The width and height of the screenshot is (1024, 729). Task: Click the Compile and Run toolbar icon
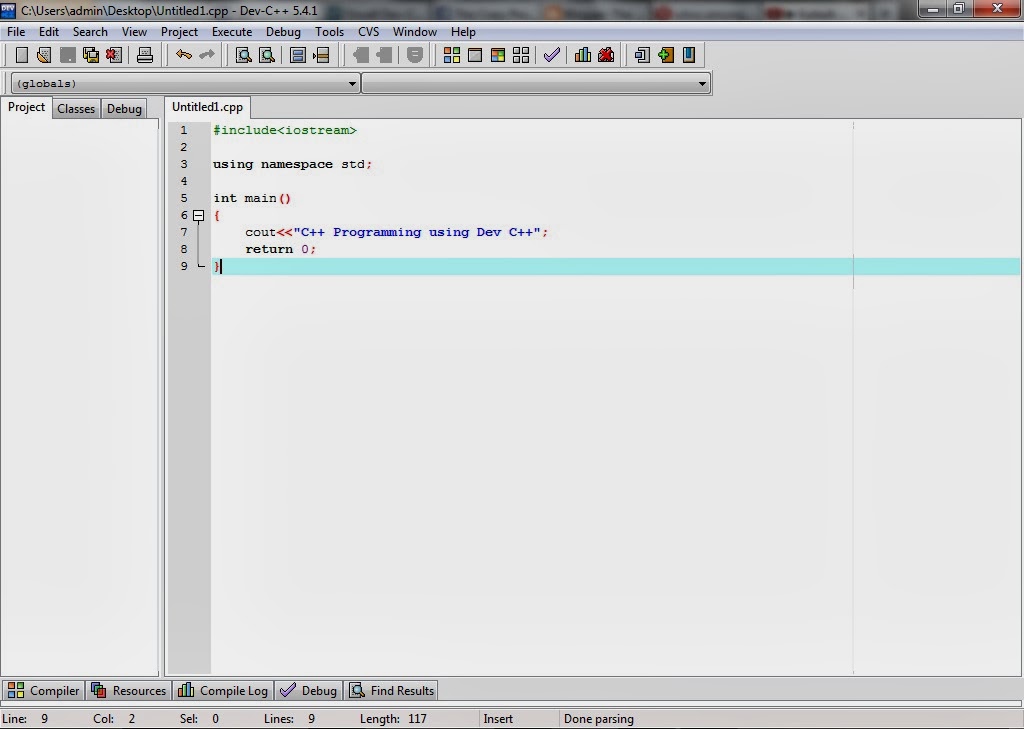click(498, 56)
